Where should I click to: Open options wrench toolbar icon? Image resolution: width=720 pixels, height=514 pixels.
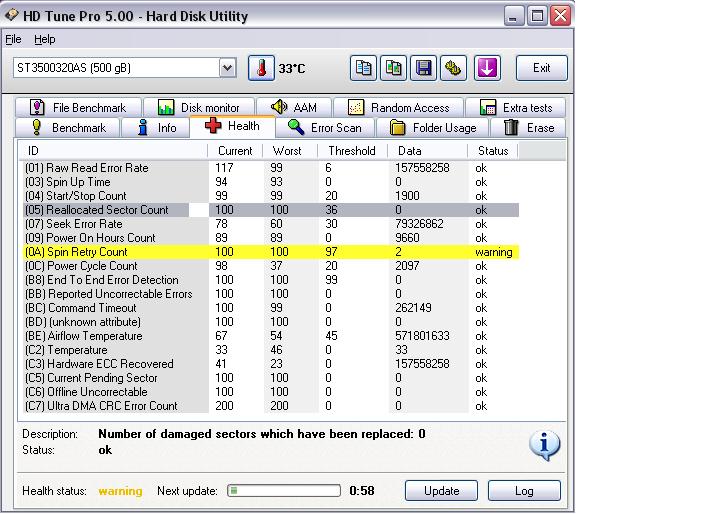click(453, 68)
